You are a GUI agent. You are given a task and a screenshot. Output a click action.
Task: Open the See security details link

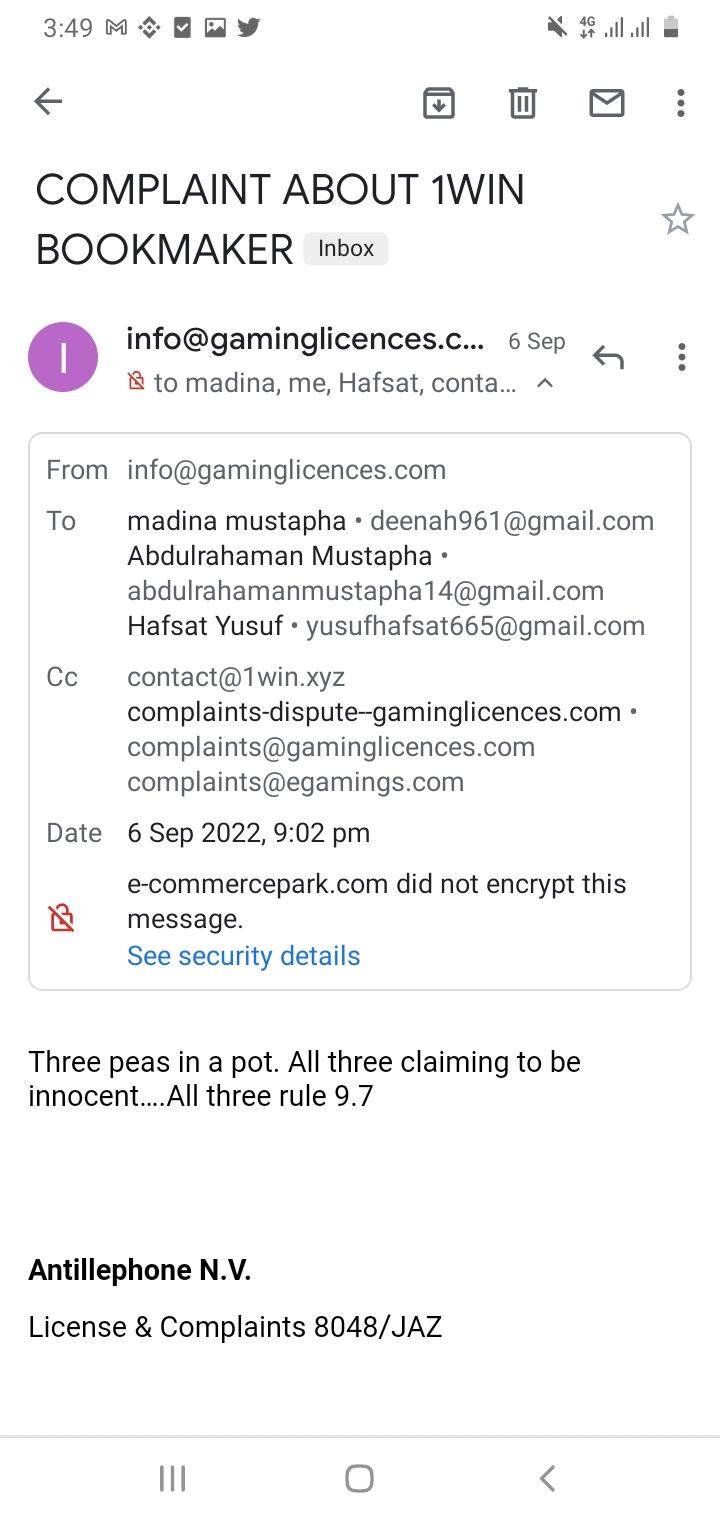(x=243, y=956)
